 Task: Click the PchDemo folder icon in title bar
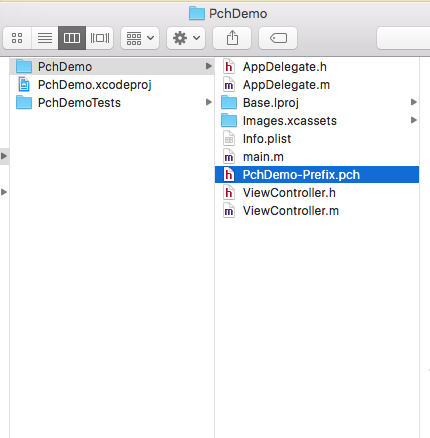197,13
